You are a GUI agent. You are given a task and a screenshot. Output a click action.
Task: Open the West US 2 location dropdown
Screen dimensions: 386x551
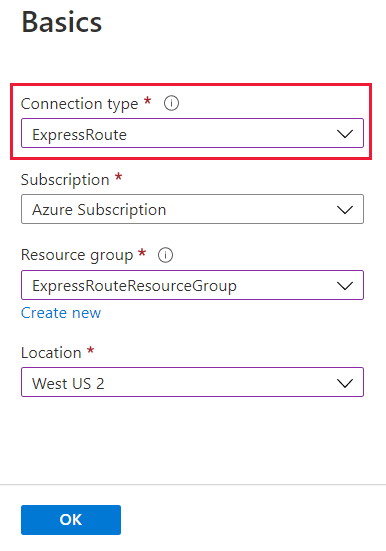click(x=192, y=382)
